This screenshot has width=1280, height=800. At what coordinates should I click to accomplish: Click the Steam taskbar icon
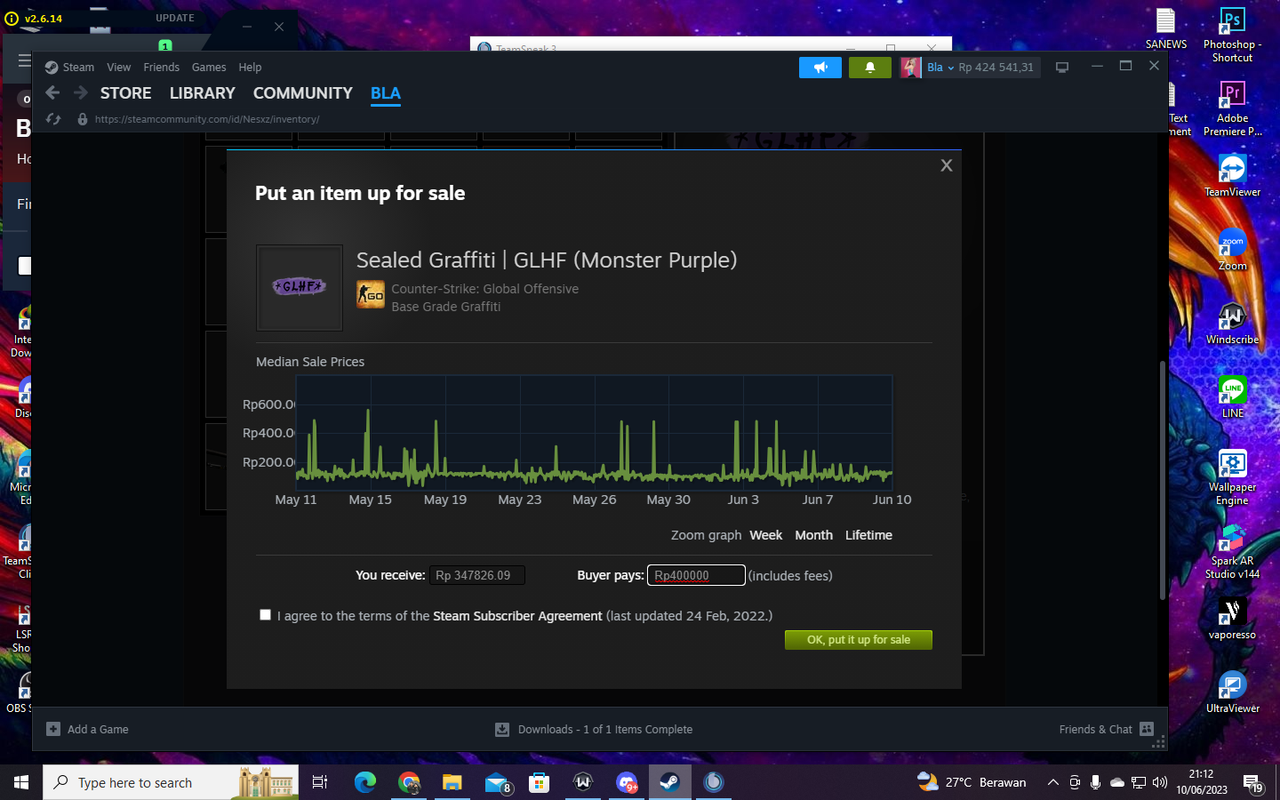click(x=670, y=782)
